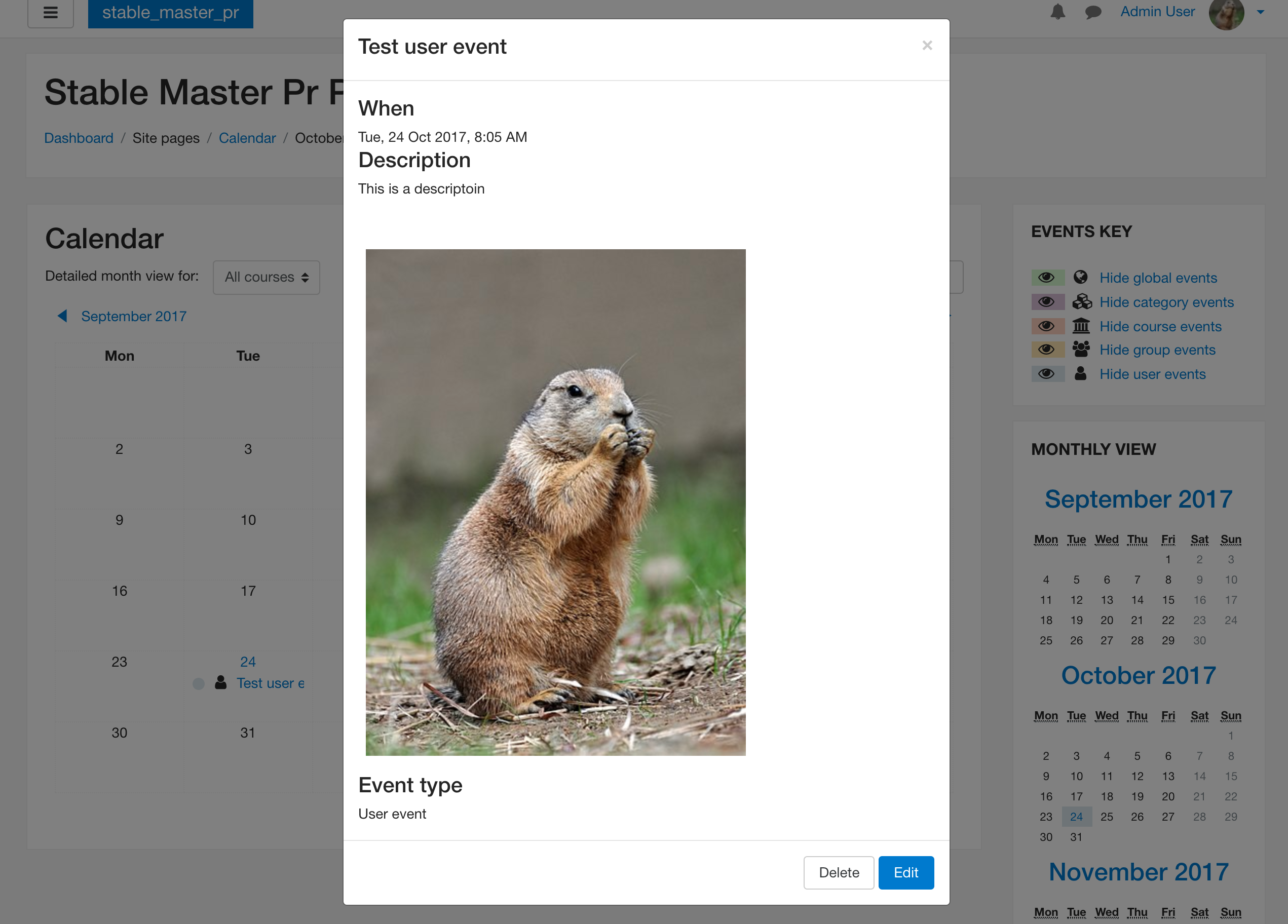Open the All courses dropdown
1288x924 pixels.
(267, 277)
